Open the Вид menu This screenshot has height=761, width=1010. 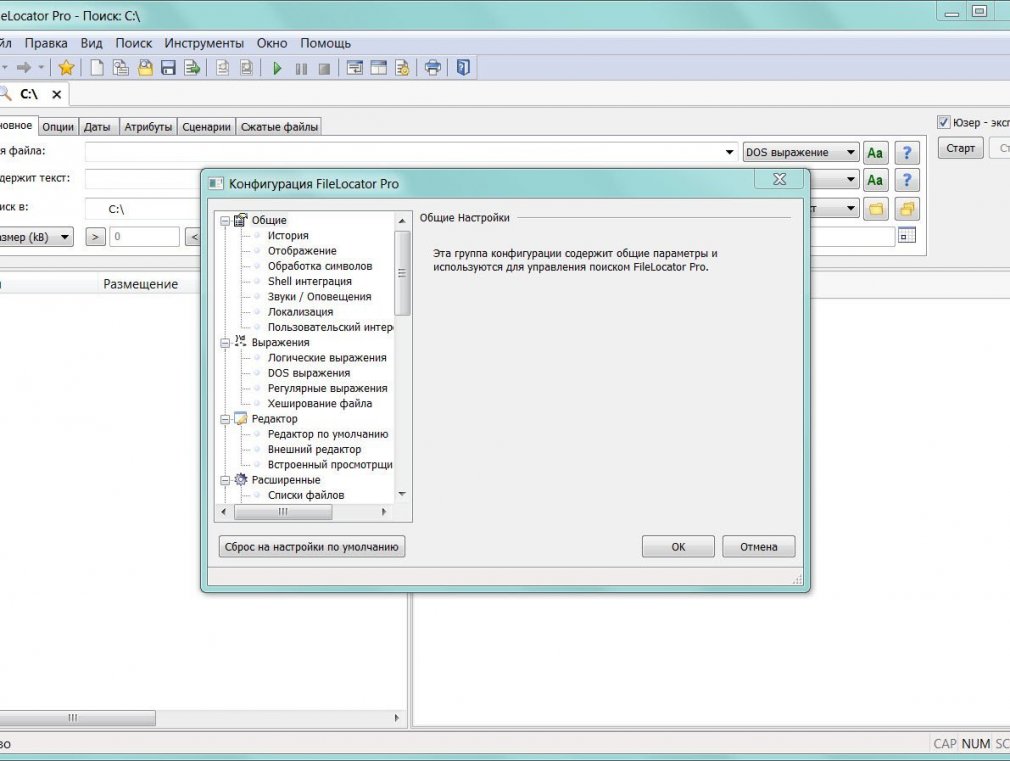coord(91,43)
